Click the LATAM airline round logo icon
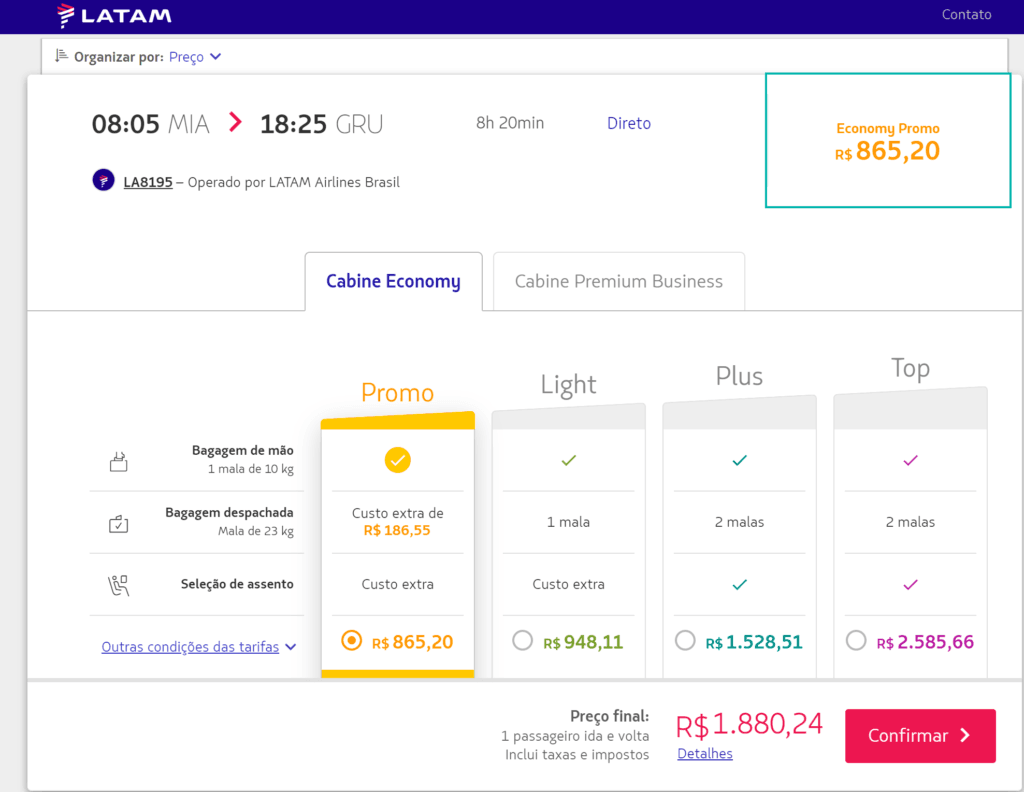 pyautogui.click(x=103, y=180)
